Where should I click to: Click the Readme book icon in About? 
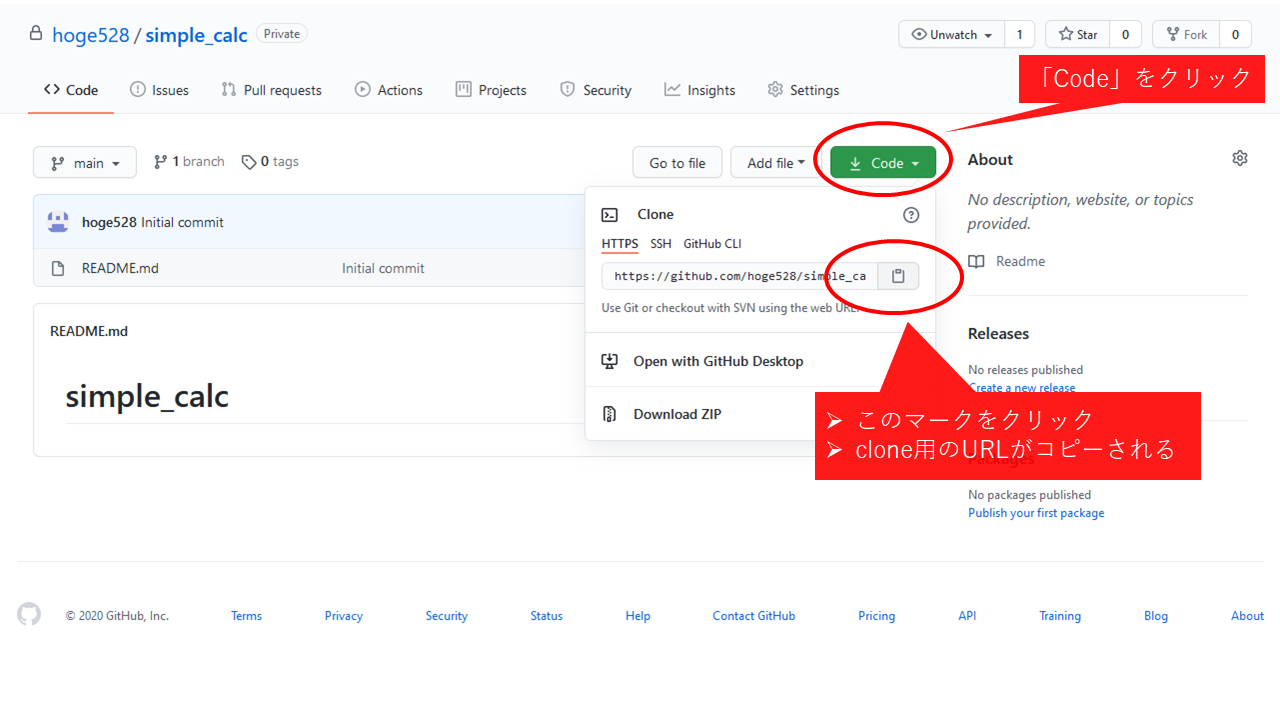click(x=976, y=261)
